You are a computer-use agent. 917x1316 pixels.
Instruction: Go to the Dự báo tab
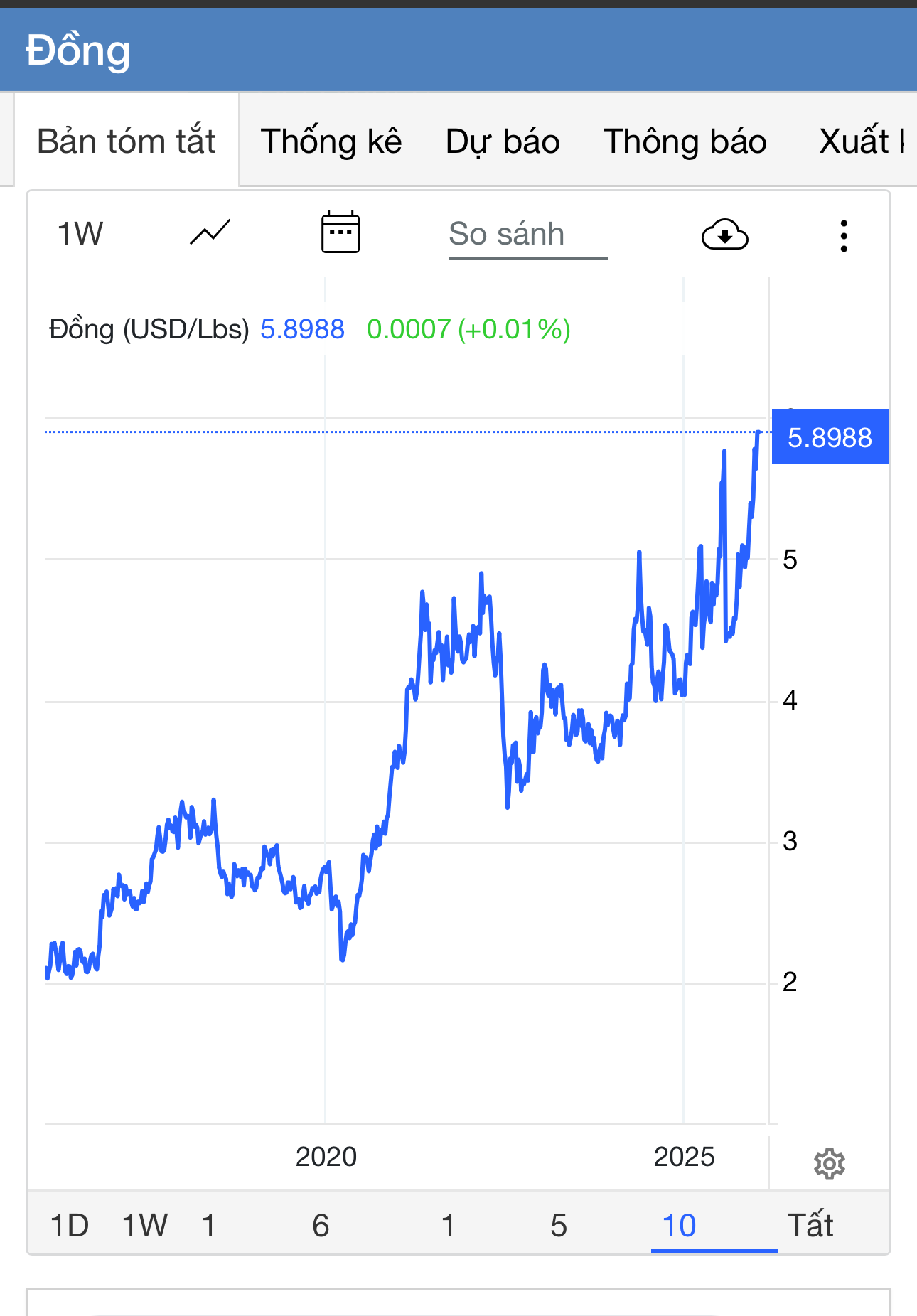[x=503, y=141]
